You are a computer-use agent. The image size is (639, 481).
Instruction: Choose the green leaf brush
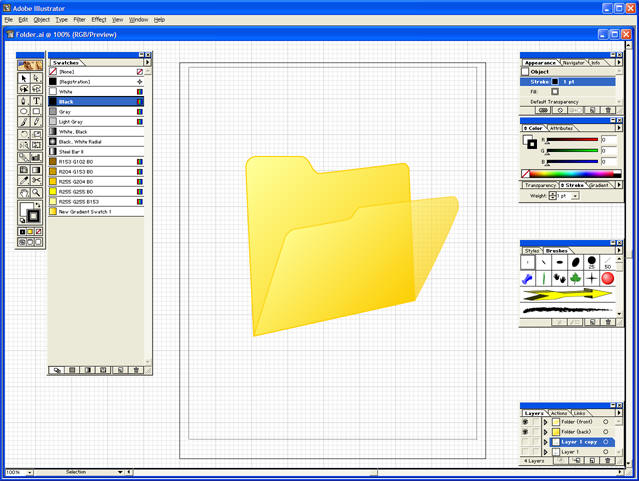575,278
